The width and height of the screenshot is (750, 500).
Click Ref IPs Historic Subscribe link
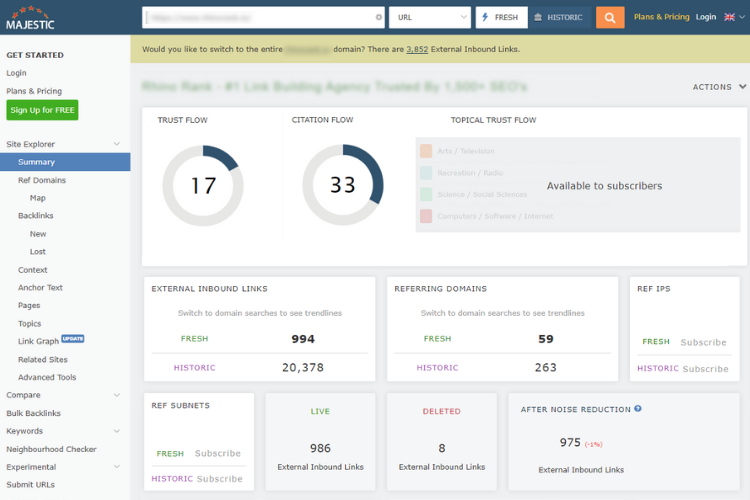pos(706,368)
